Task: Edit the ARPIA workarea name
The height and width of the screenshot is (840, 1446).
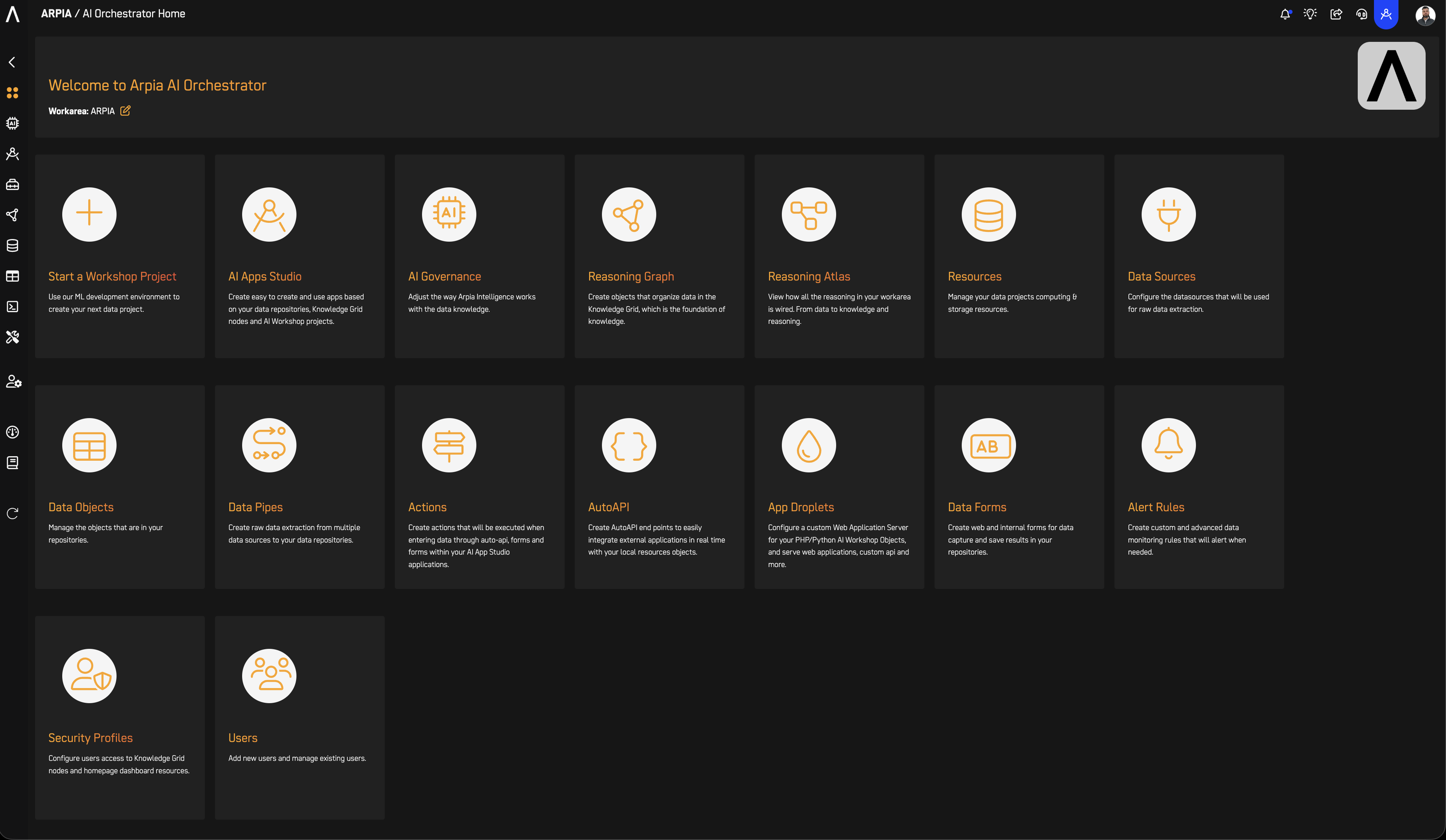Action: 125,111
